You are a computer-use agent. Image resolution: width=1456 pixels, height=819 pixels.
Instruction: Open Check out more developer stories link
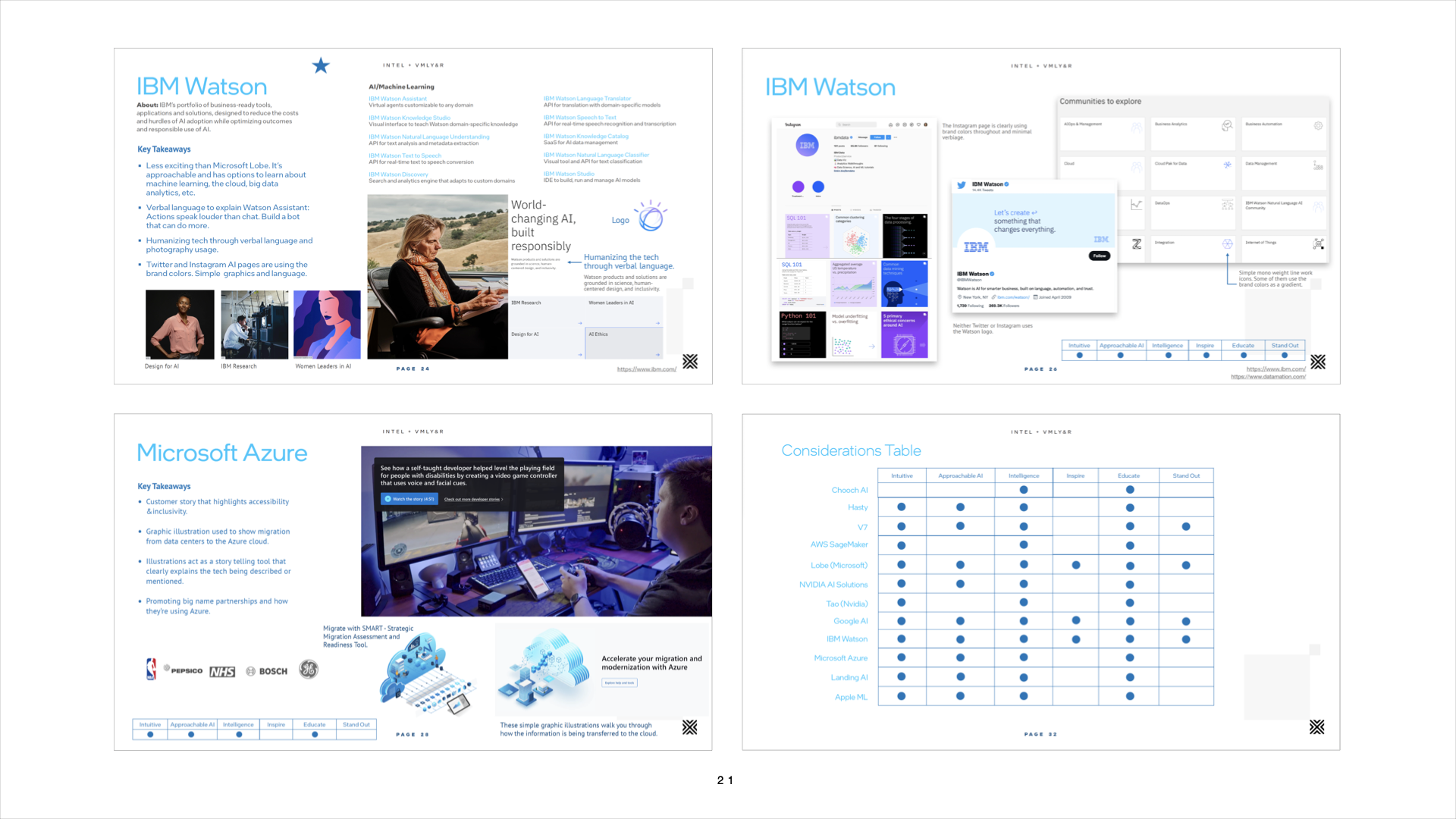(x=473, y=500)
